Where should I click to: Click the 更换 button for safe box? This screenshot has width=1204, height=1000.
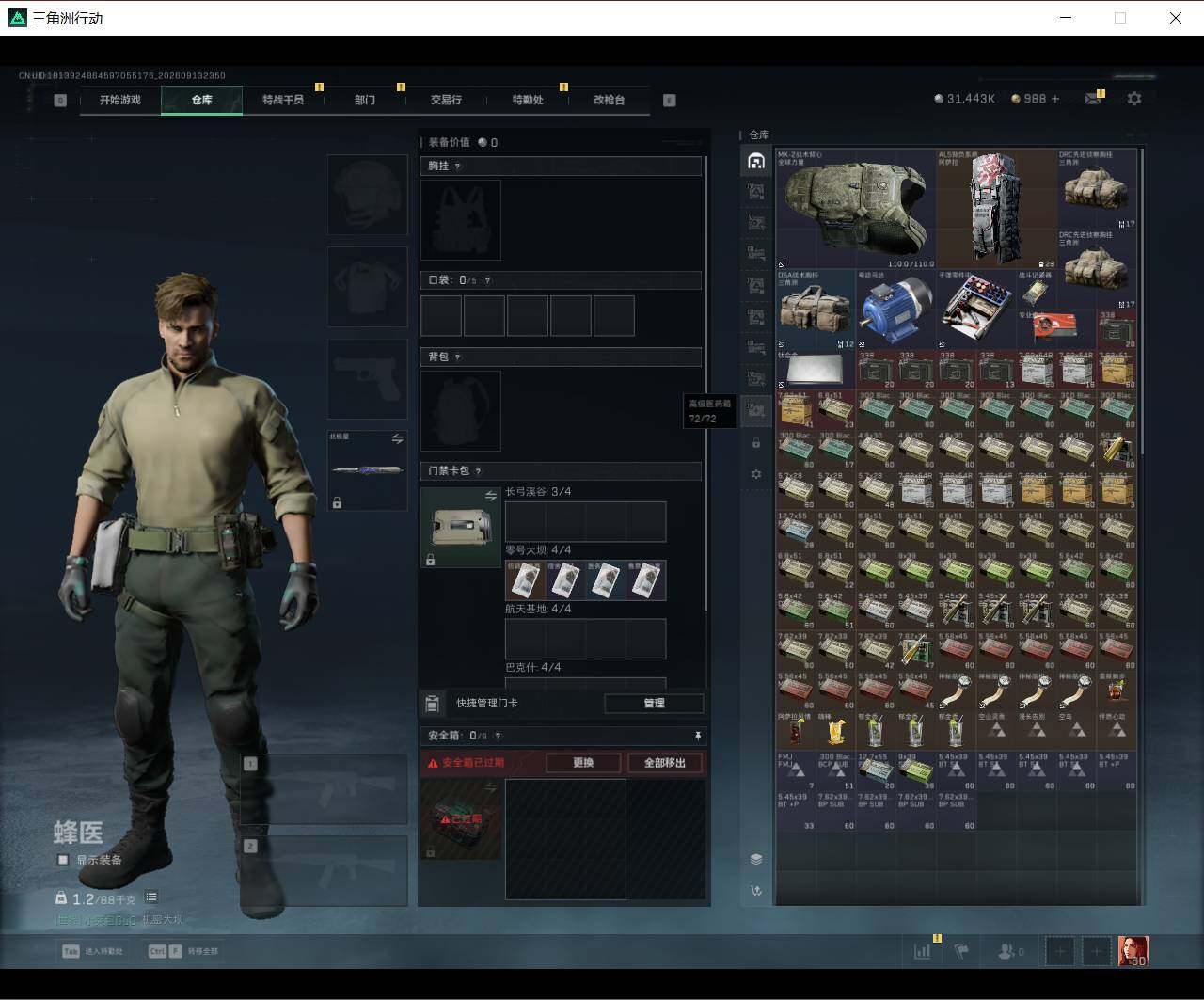[583, 763]
